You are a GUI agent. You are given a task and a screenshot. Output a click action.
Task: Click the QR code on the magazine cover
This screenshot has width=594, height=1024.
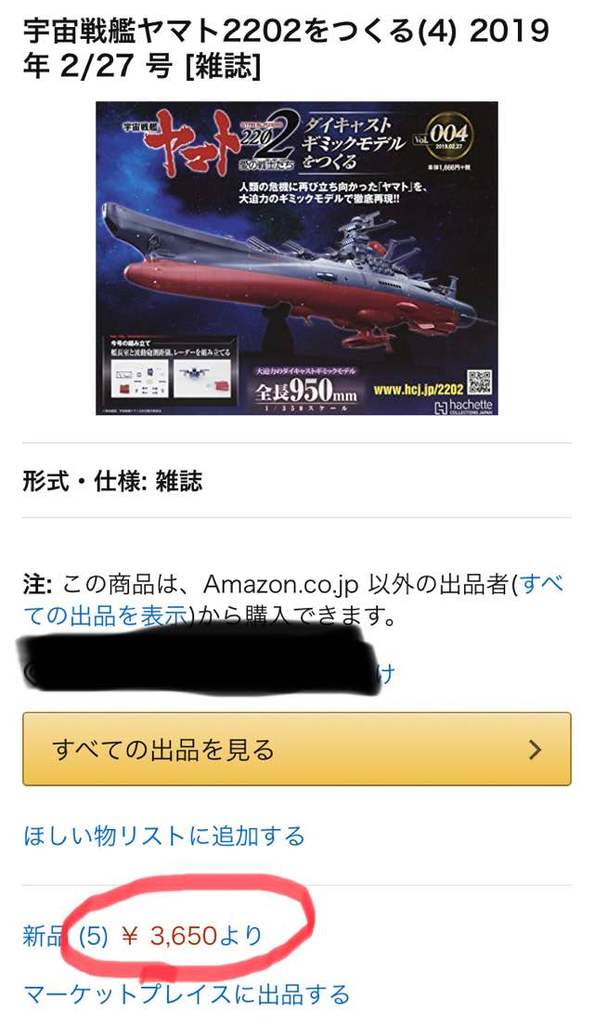478,383
